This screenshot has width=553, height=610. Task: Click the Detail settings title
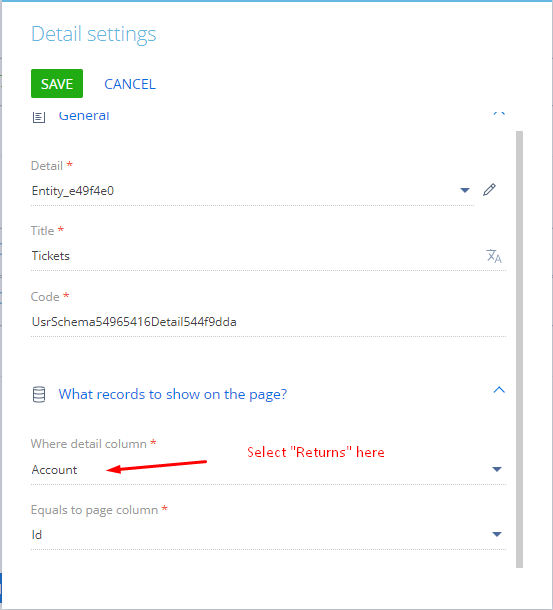pos(94,34)
